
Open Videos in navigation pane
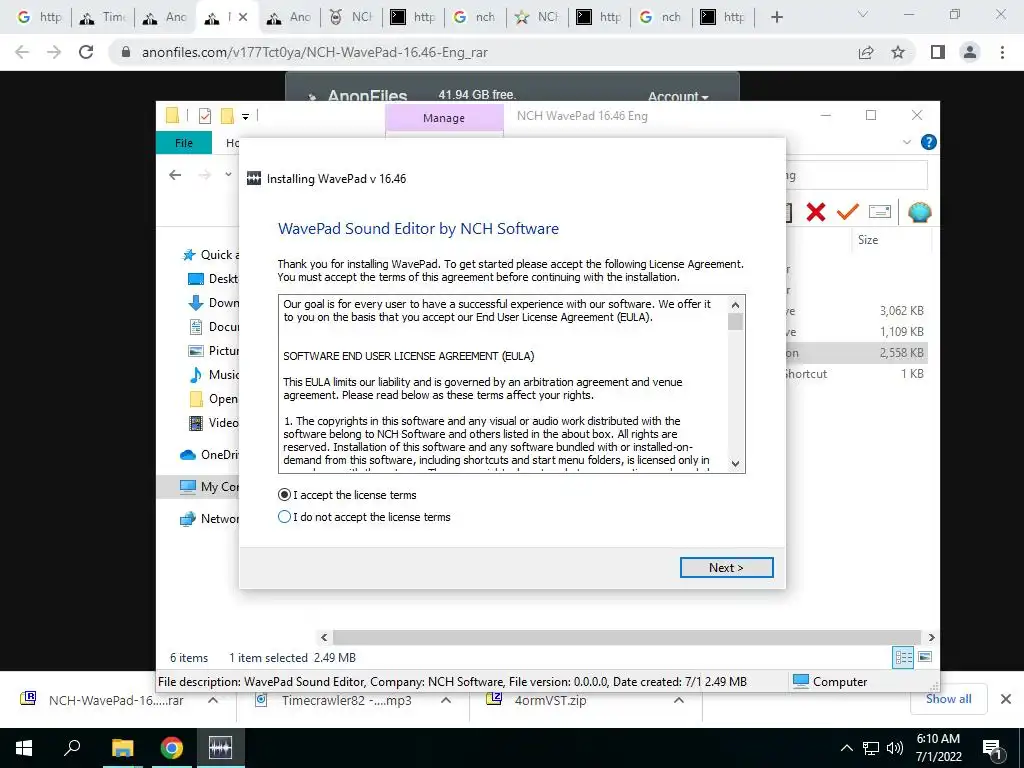(x=213, y=423)
